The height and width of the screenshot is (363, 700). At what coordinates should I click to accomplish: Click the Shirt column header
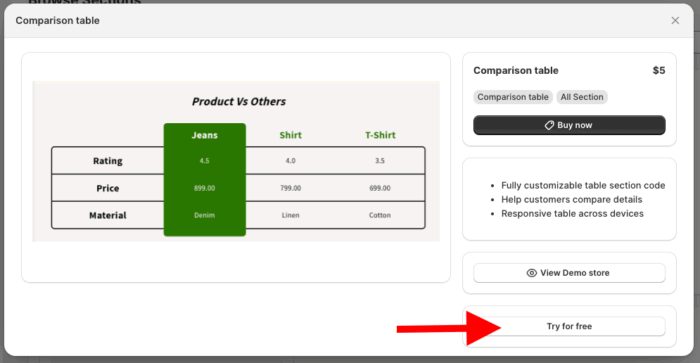click(291, 135)
